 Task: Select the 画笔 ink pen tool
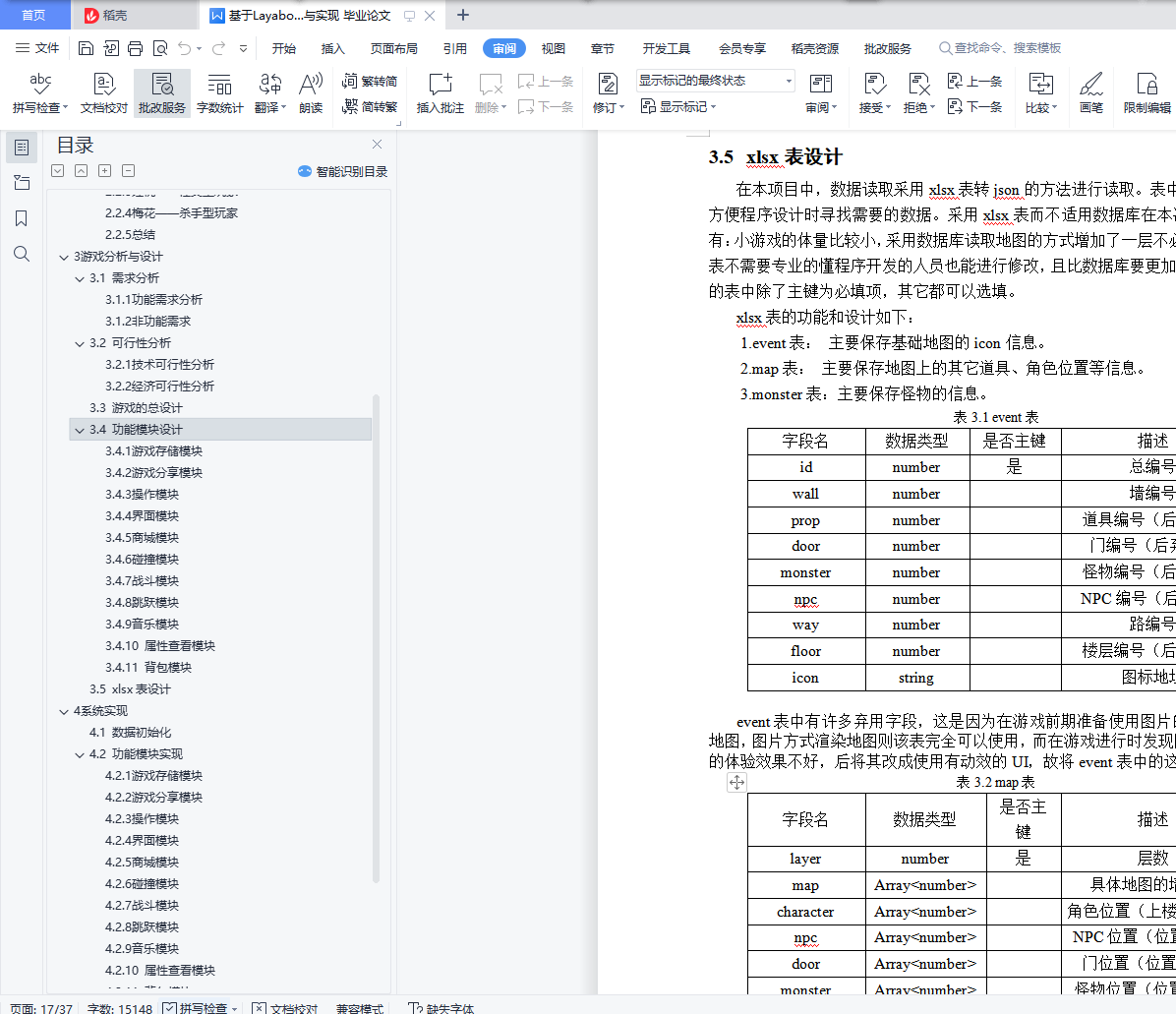point(1091,93)
